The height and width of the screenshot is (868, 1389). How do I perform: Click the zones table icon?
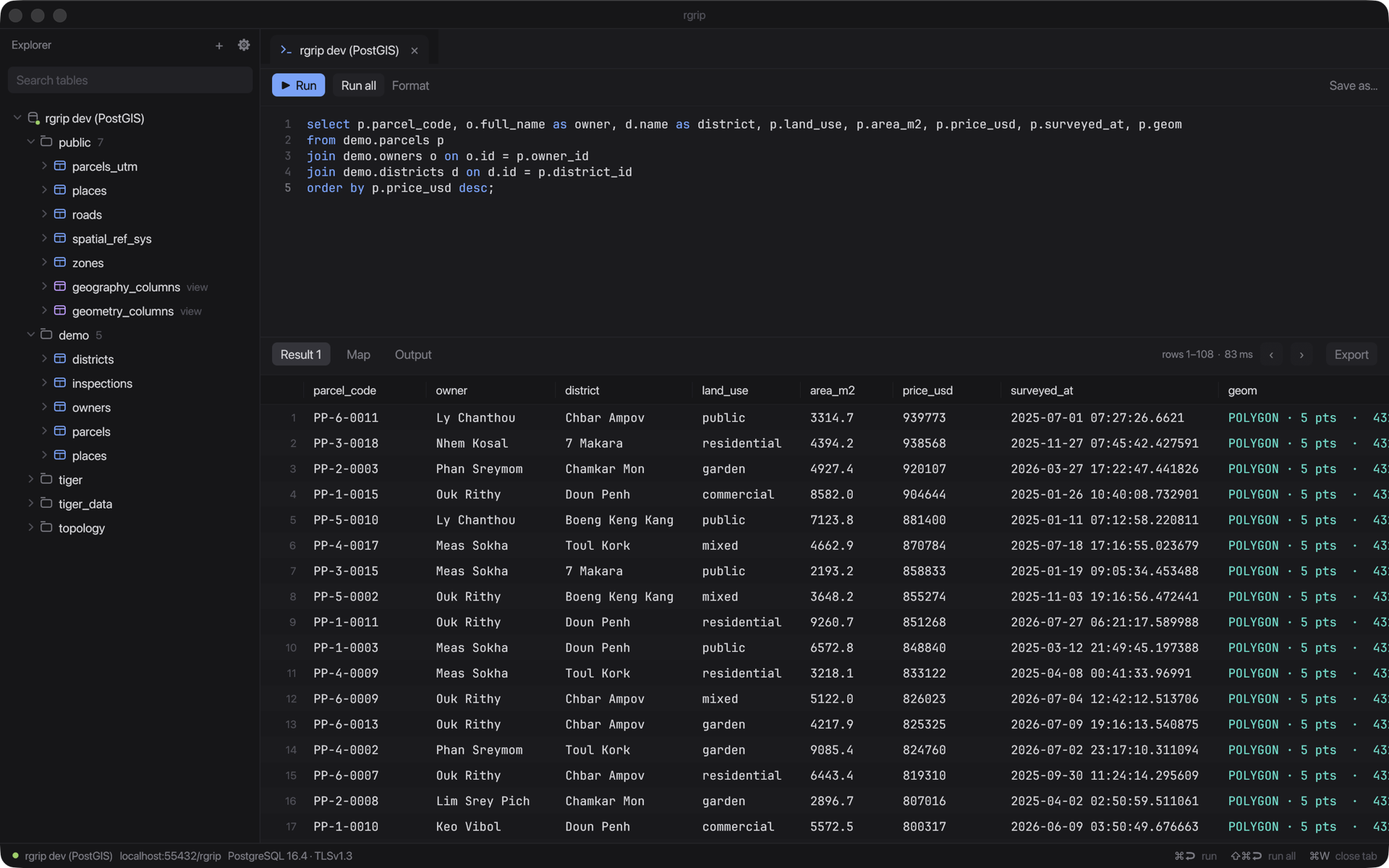[x=60, y=263]
